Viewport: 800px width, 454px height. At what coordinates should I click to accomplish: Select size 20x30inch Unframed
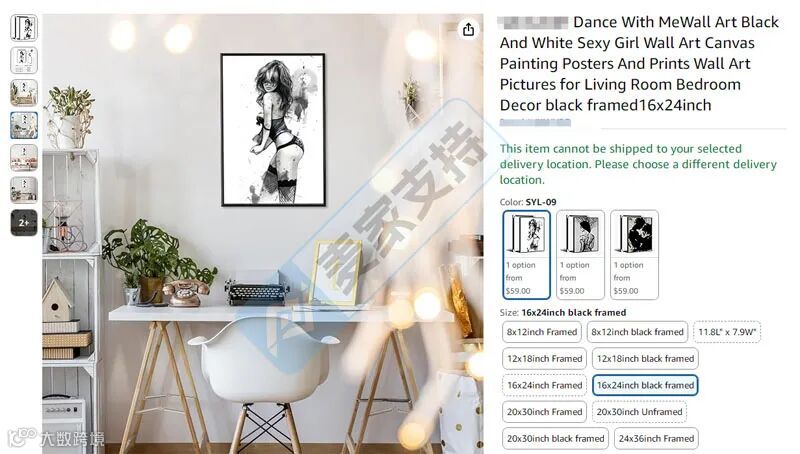pos(639,412)
